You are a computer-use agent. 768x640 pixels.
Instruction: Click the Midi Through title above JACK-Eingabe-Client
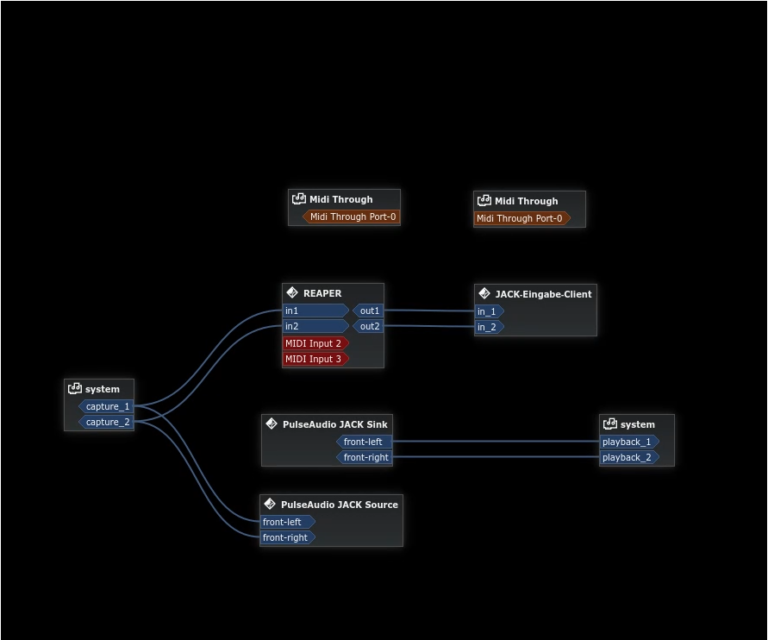point(526,201)
